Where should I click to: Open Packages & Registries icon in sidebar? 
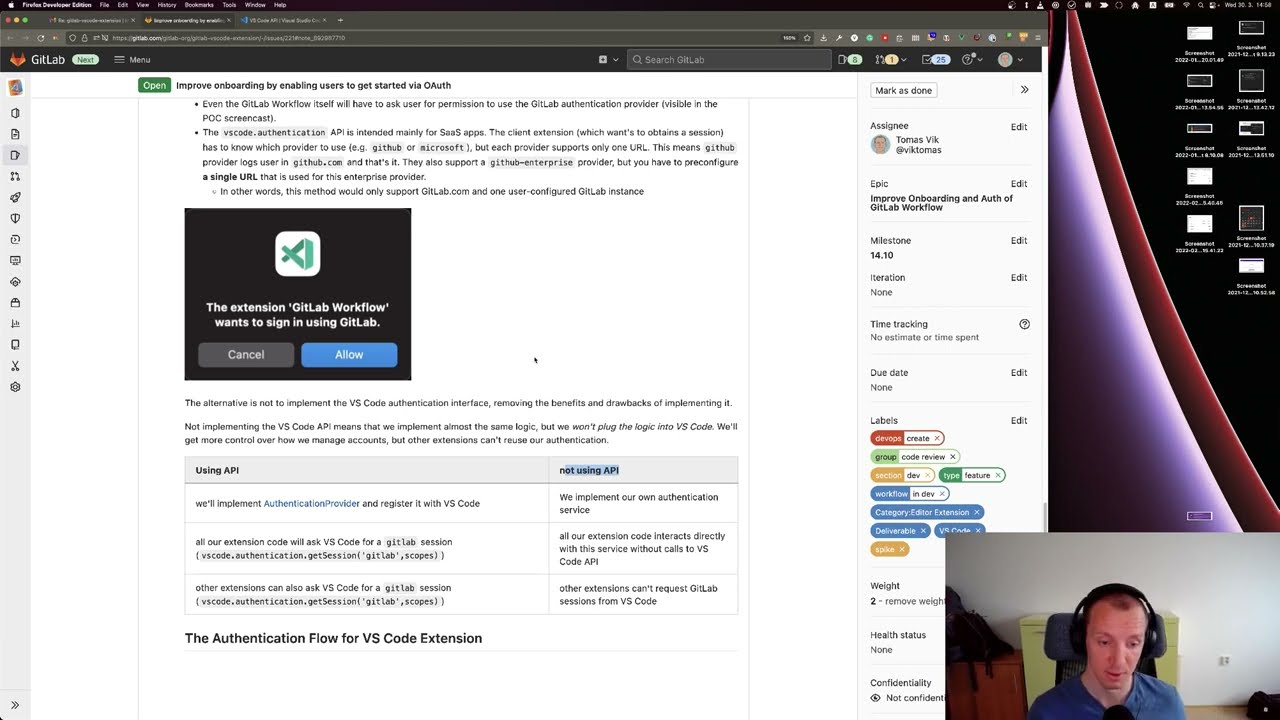(15, 302)
